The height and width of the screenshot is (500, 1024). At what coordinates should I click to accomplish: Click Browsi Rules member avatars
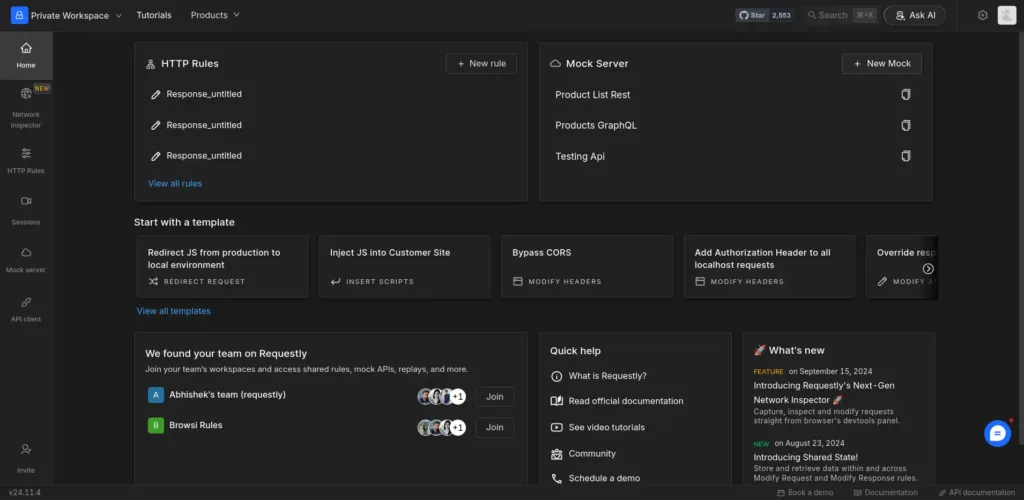pyautogui.click(x=441, y=428)
